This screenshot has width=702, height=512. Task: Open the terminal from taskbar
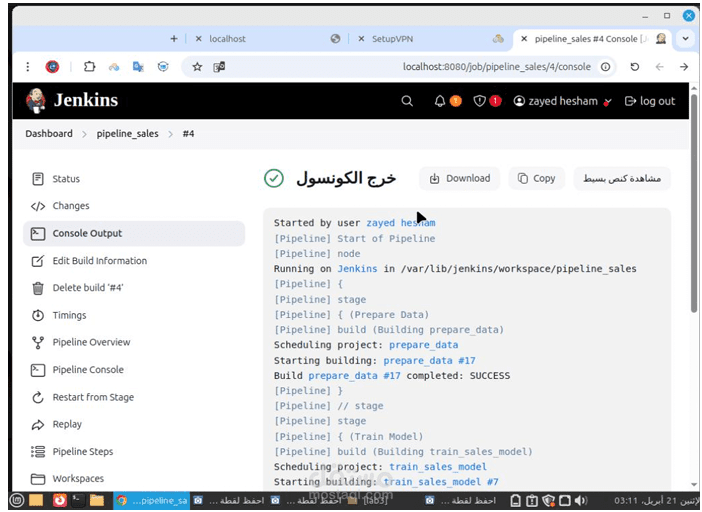coord(78,500)
